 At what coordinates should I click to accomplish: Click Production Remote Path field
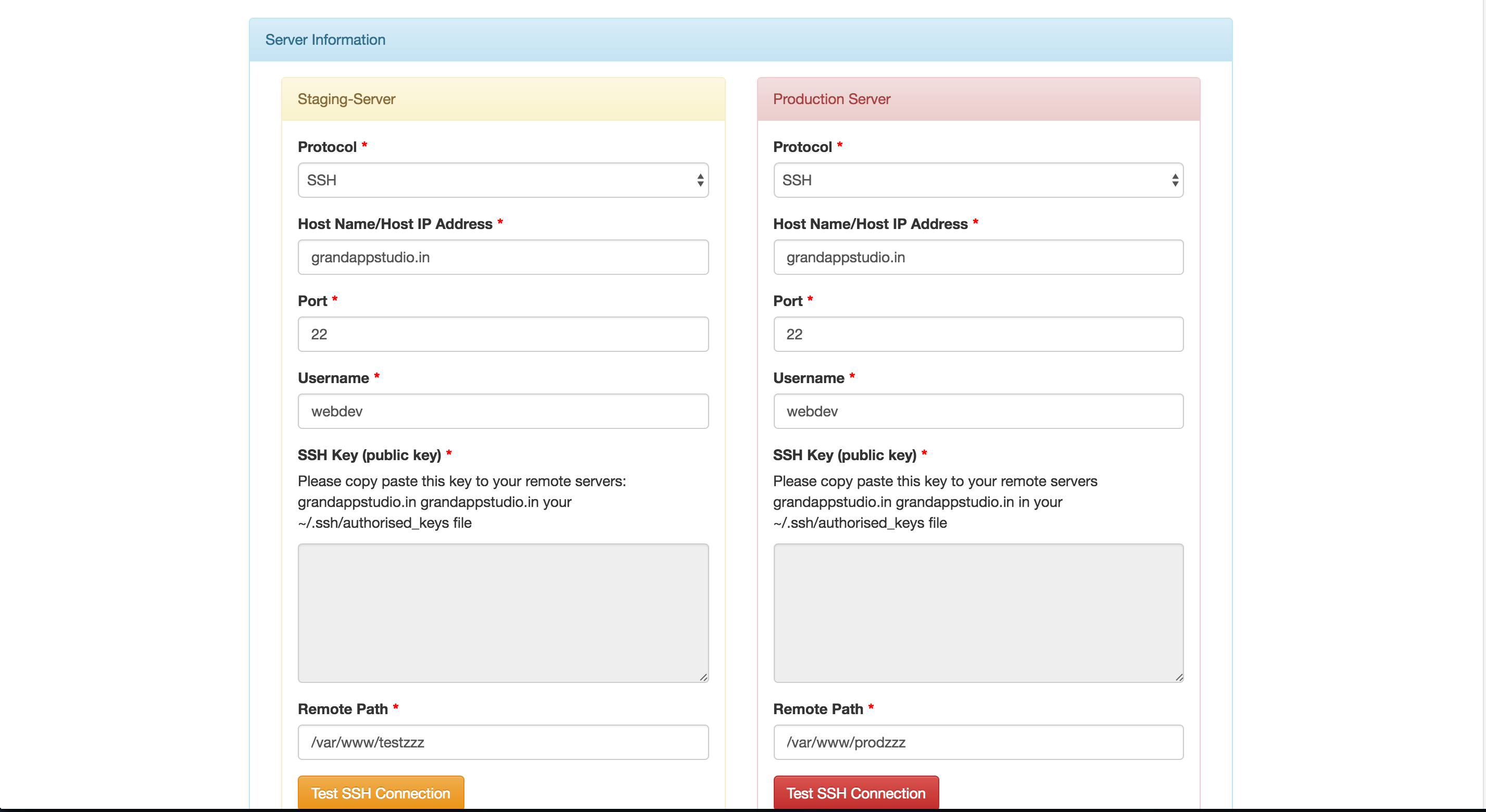coord(978,742)
